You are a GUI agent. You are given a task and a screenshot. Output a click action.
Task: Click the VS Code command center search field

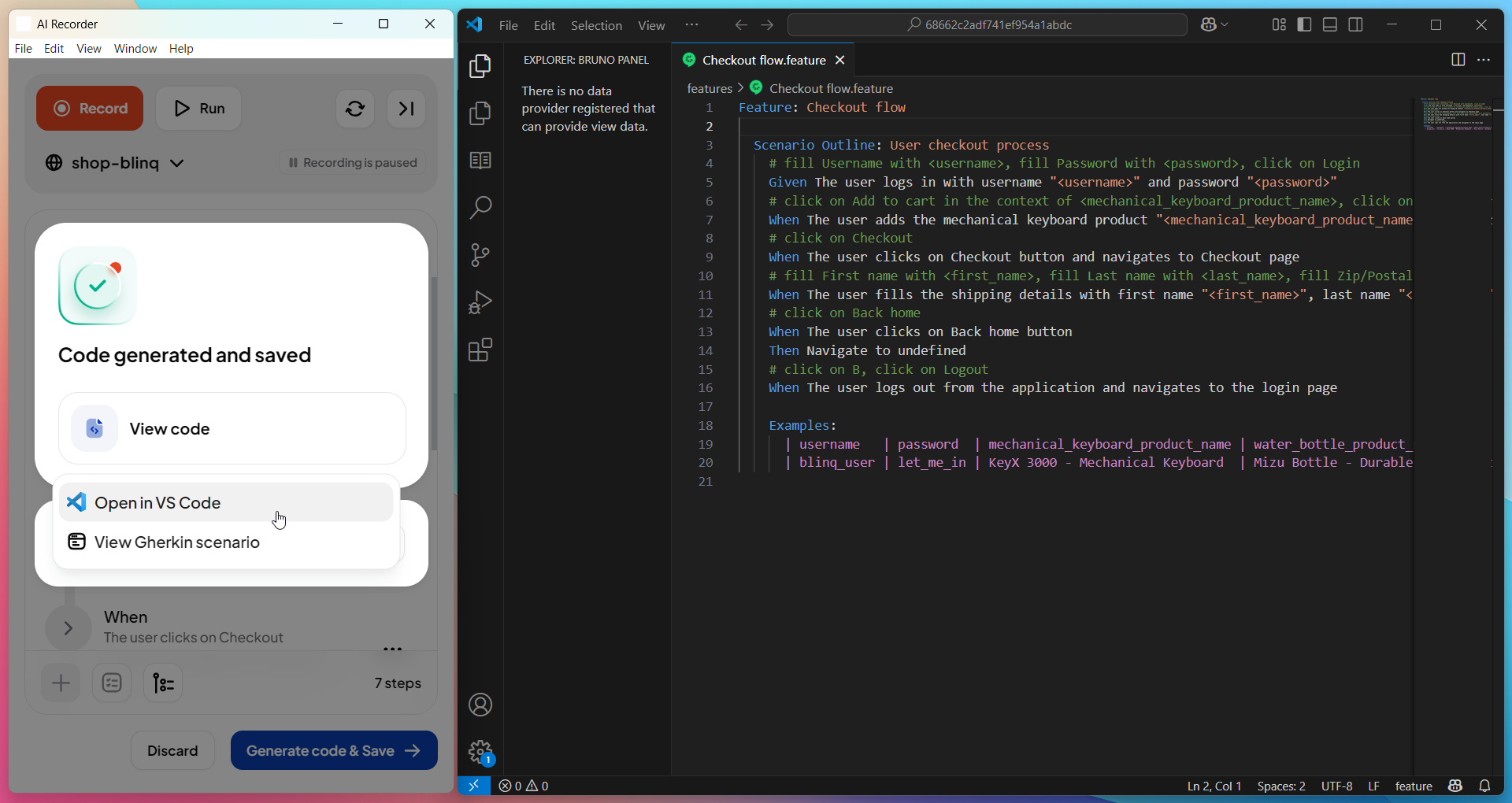pos(988,25)
